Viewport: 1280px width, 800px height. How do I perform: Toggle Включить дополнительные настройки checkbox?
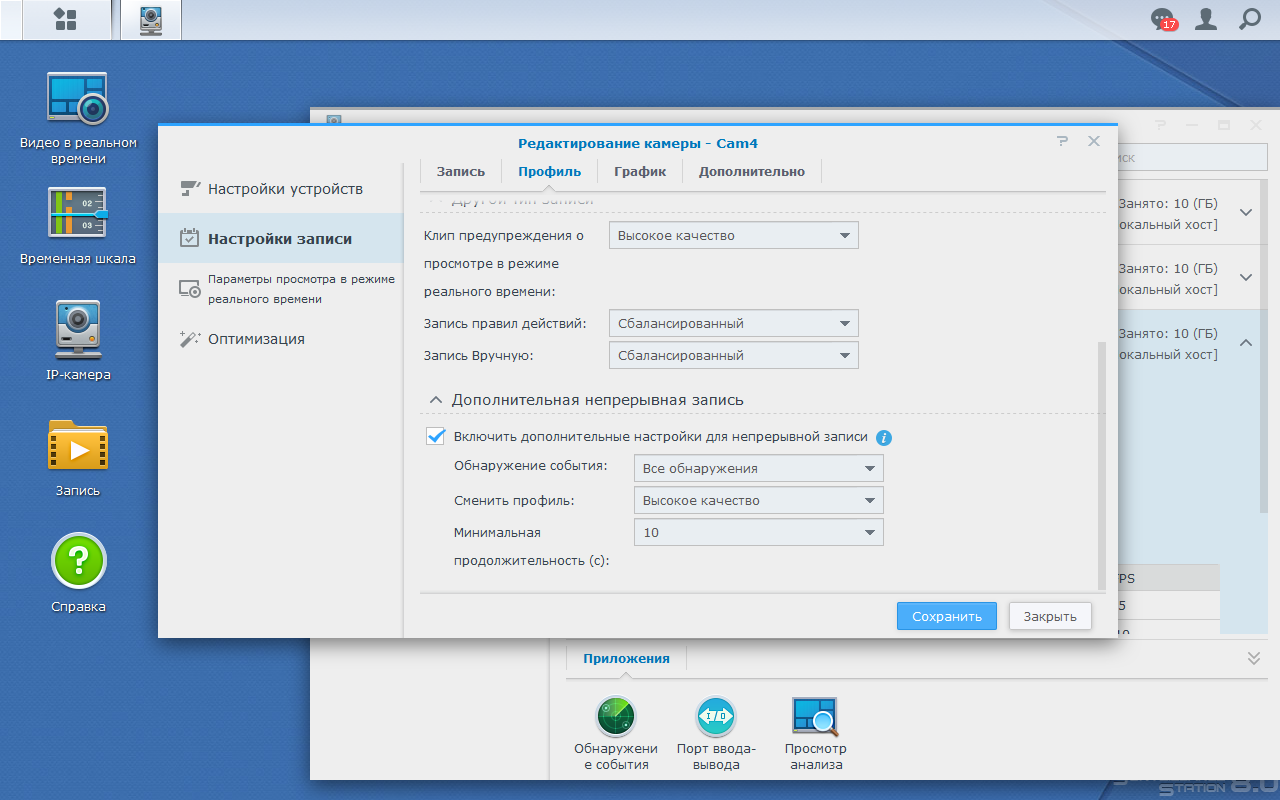click(436, 436)
